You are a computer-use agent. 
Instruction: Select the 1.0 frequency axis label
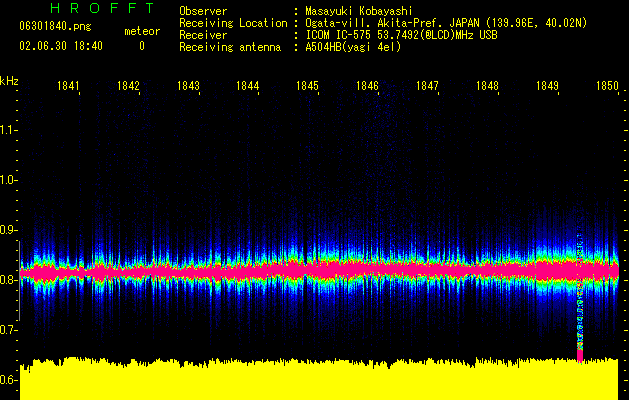9,180
